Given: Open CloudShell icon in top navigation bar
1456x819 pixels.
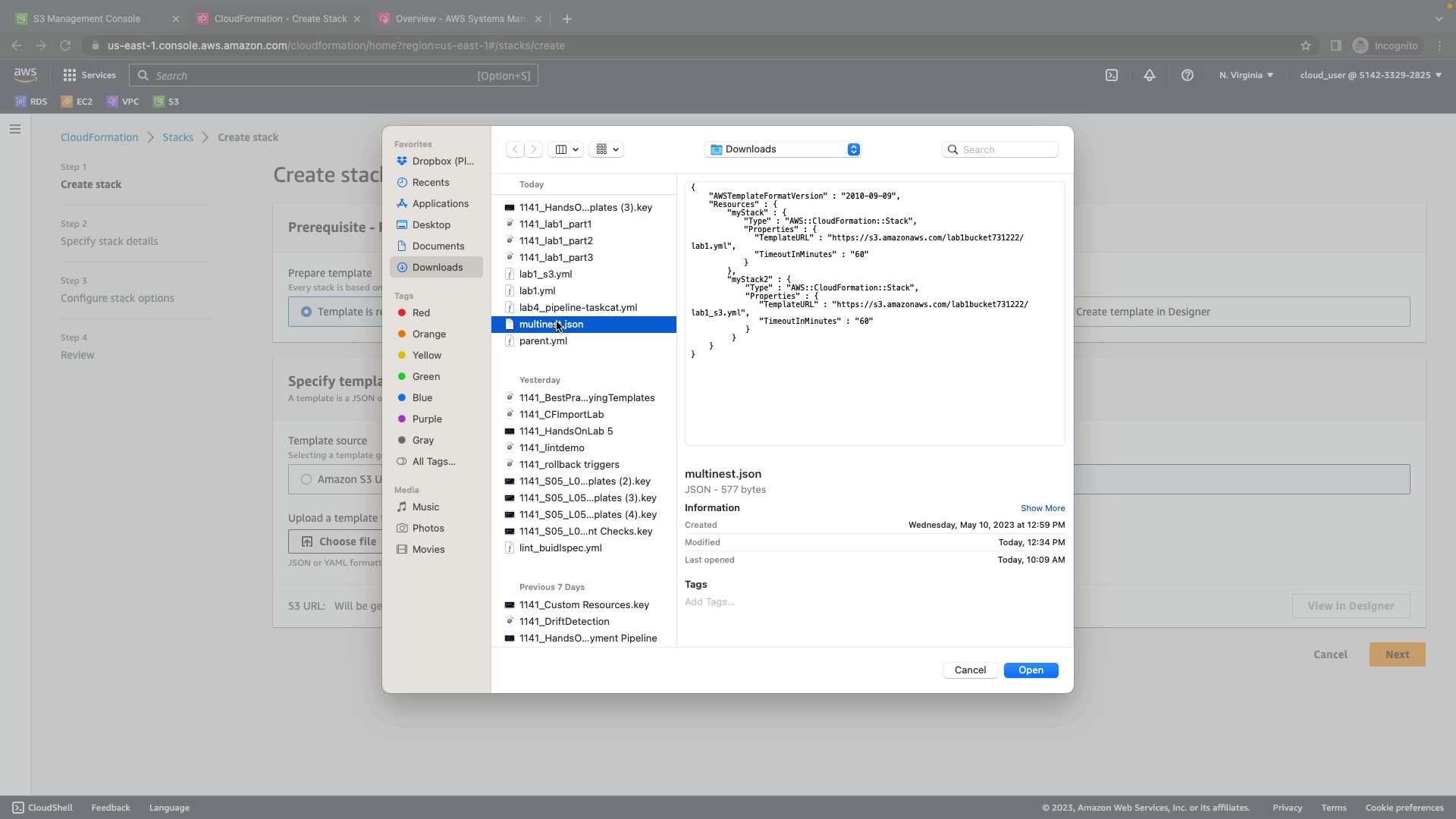Looking at the screenshot, I should click(1111, 75).
